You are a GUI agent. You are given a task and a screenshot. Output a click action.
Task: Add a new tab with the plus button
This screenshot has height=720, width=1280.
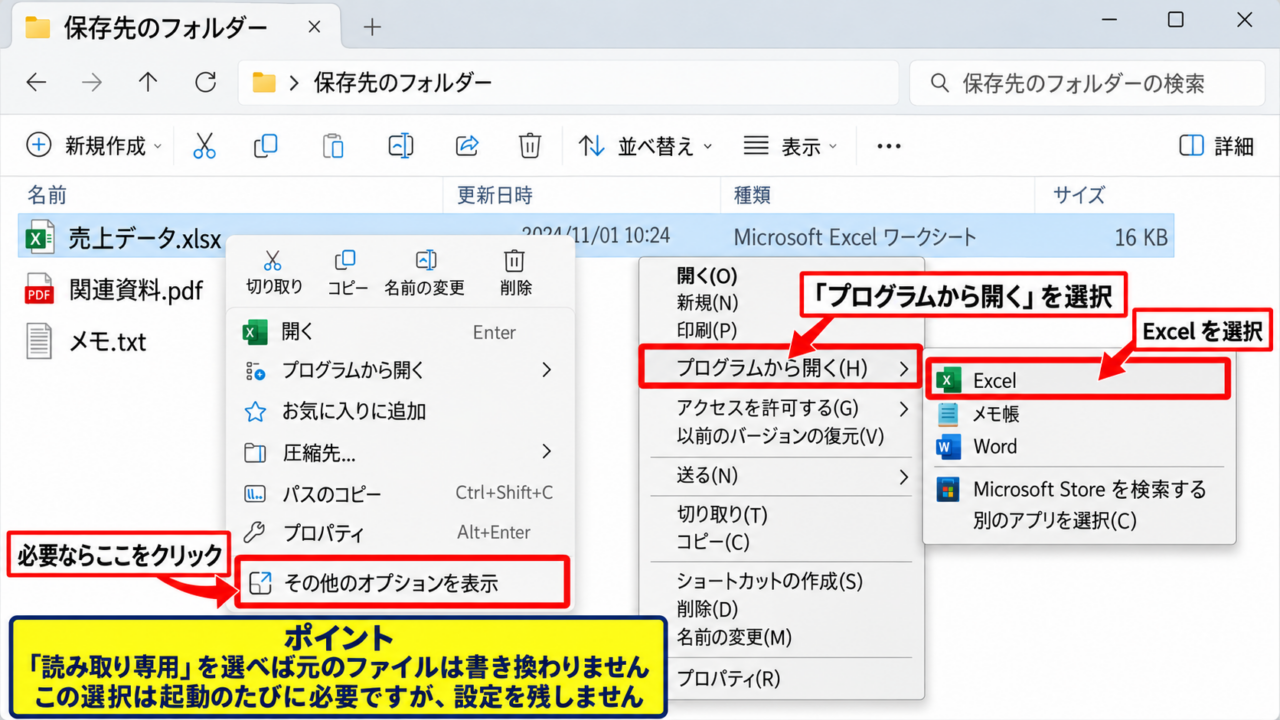[x=372, y=27]
